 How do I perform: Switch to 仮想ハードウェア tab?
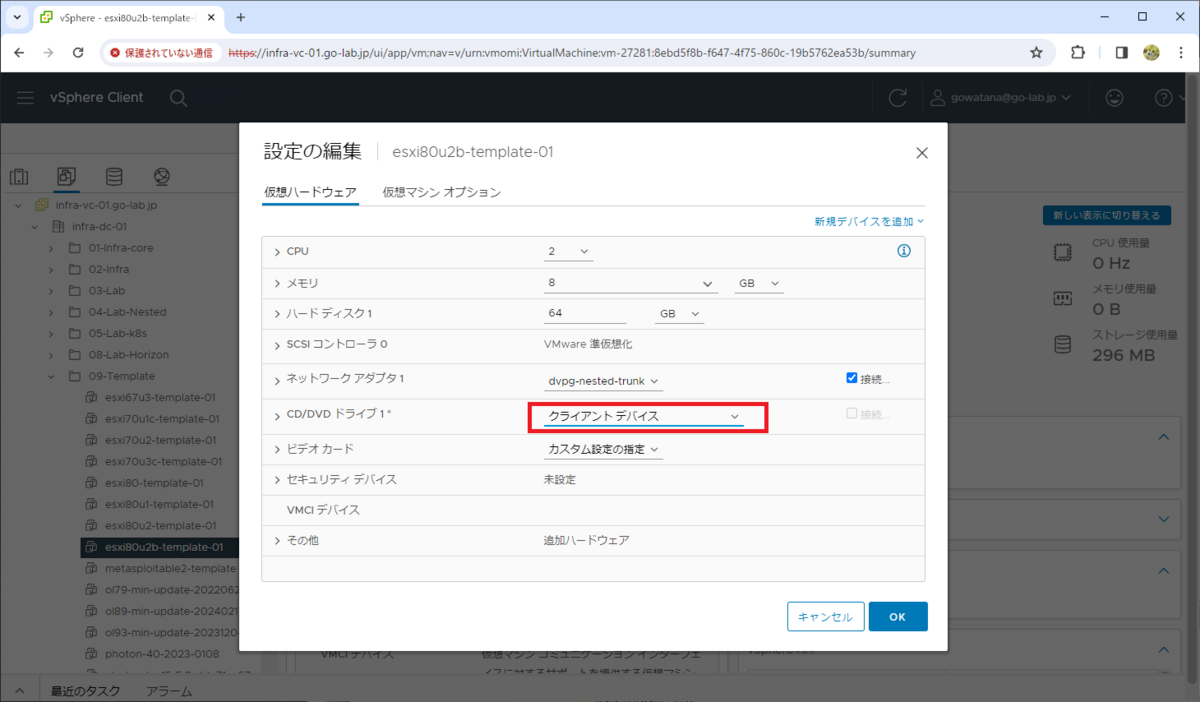[x=310, y=192]
